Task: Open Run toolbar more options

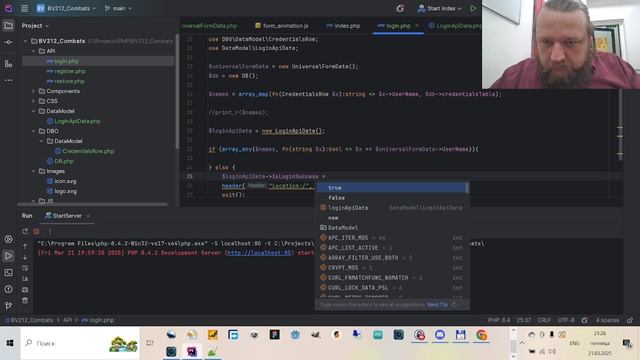Action: click(x=50, y=231)
